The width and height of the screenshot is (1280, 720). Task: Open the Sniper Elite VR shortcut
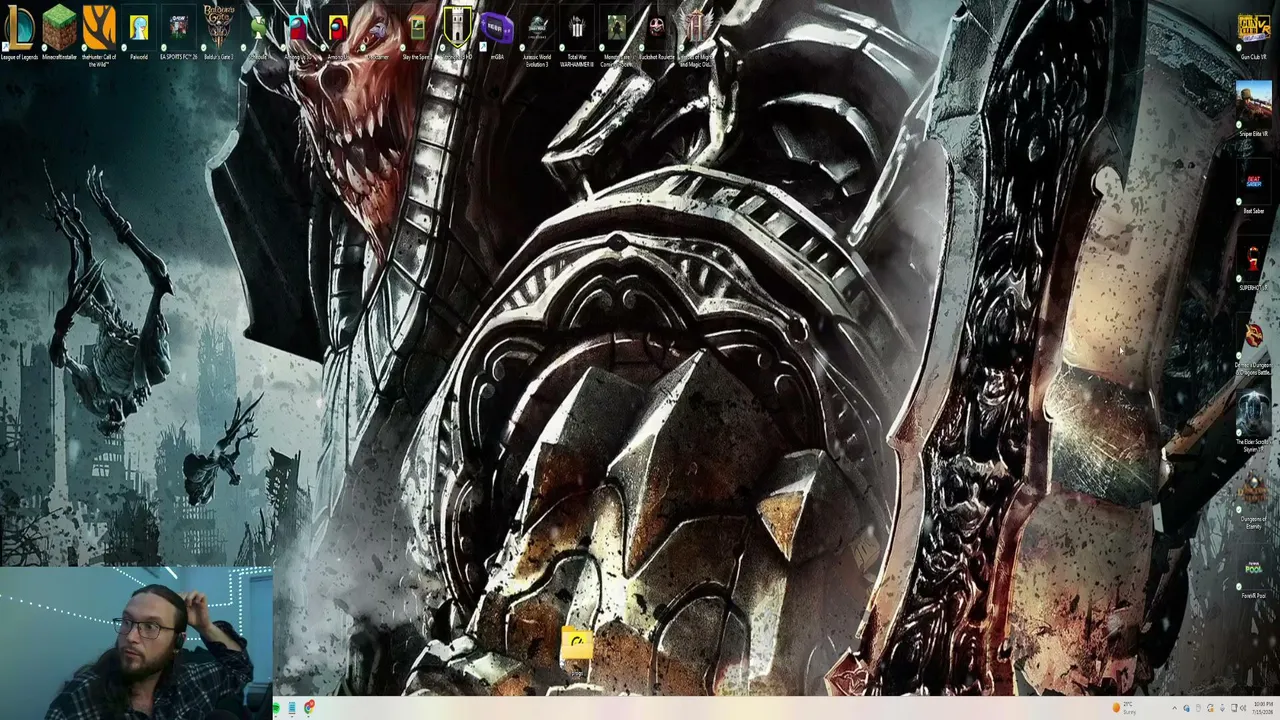tap(1254, 109)
